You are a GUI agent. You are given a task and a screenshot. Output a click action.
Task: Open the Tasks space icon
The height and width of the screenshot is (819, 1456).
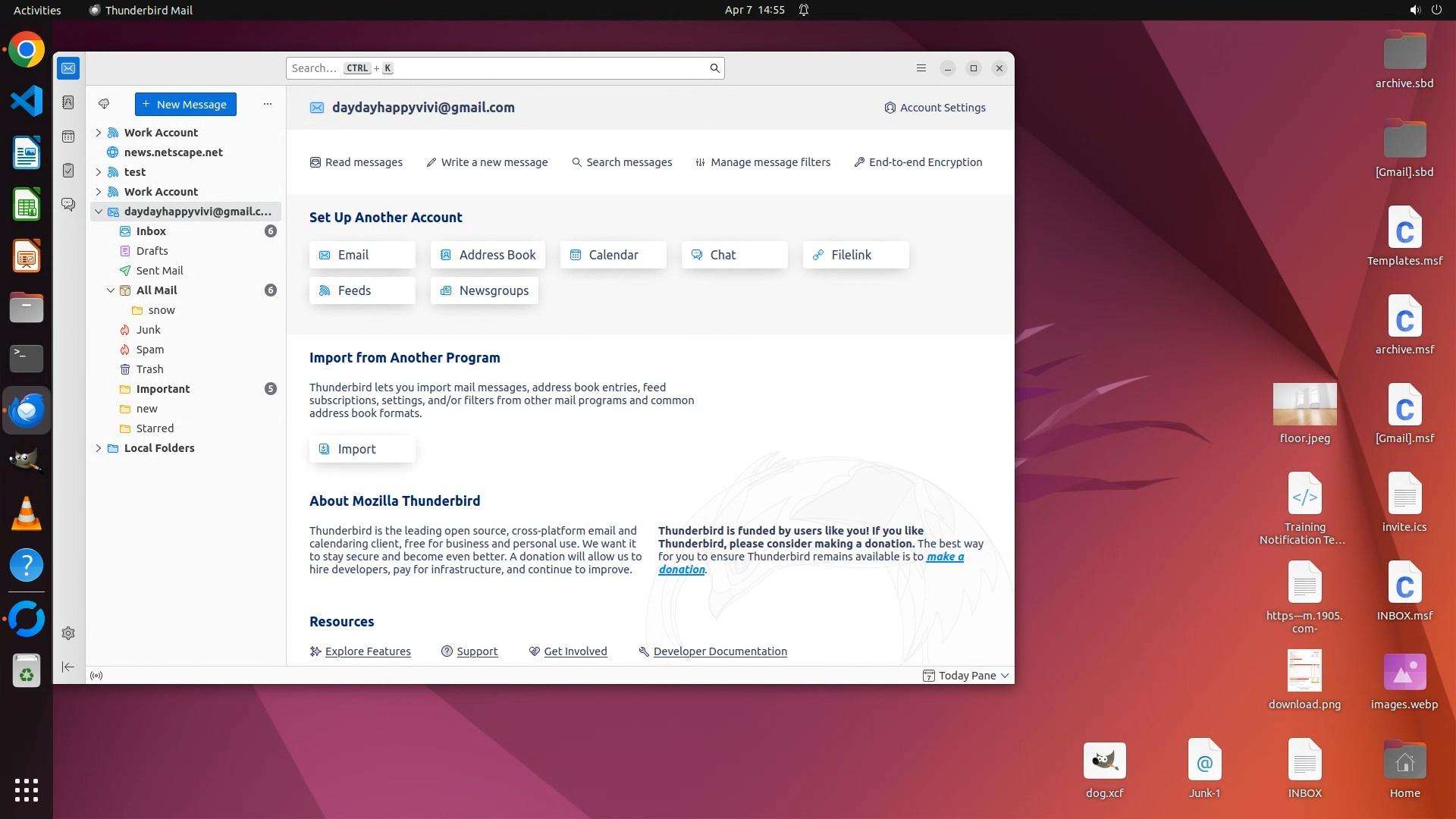point(68,171)
